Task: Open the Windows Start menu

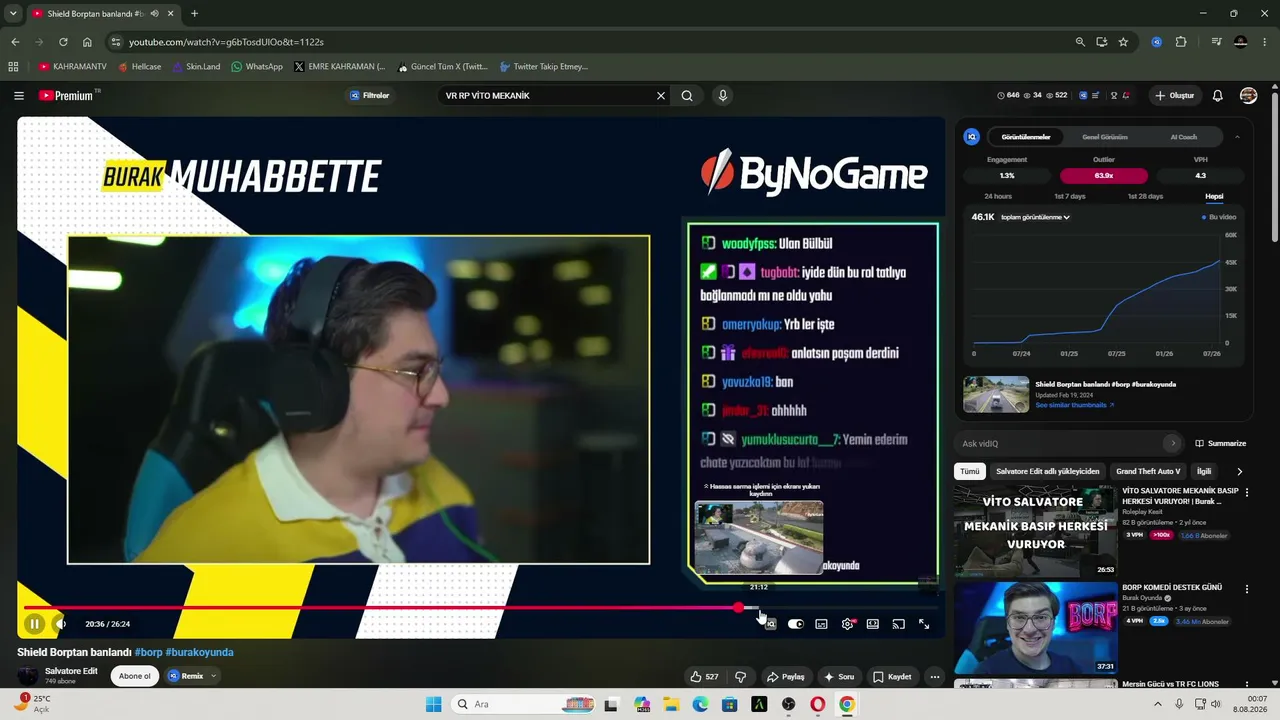Action: [433, 704]
